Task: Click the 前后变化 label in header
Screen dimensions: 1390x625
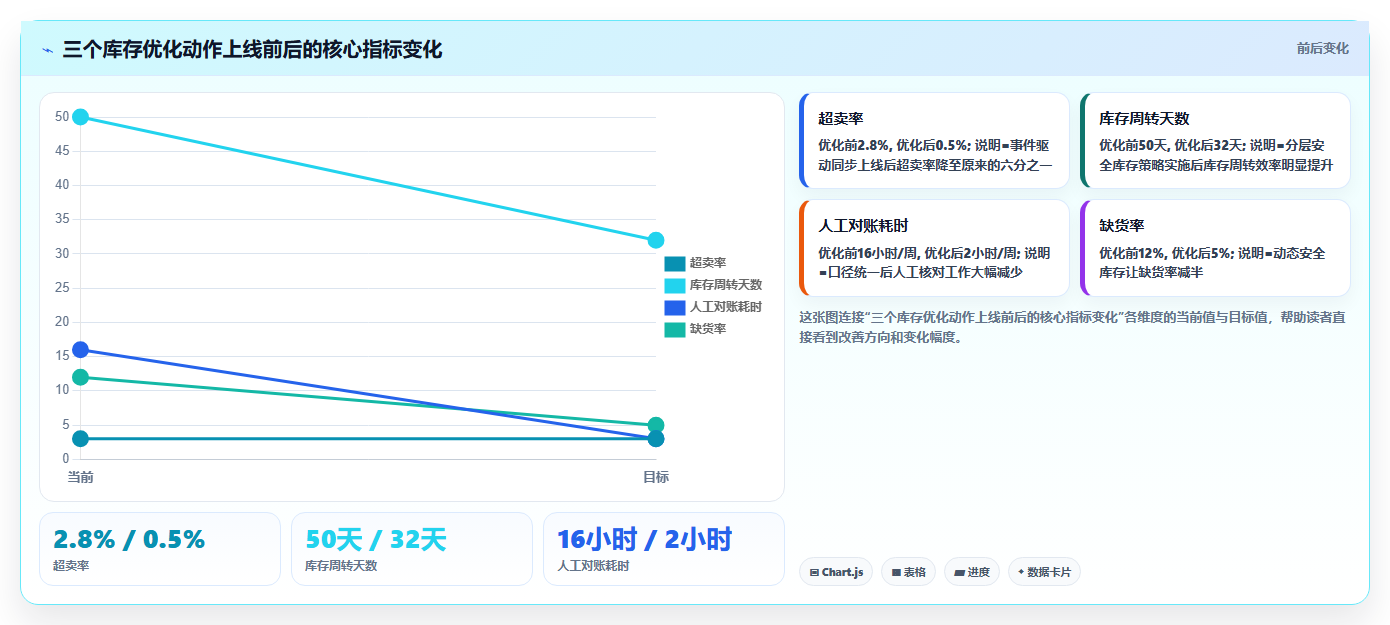Action: point(1322,48)
